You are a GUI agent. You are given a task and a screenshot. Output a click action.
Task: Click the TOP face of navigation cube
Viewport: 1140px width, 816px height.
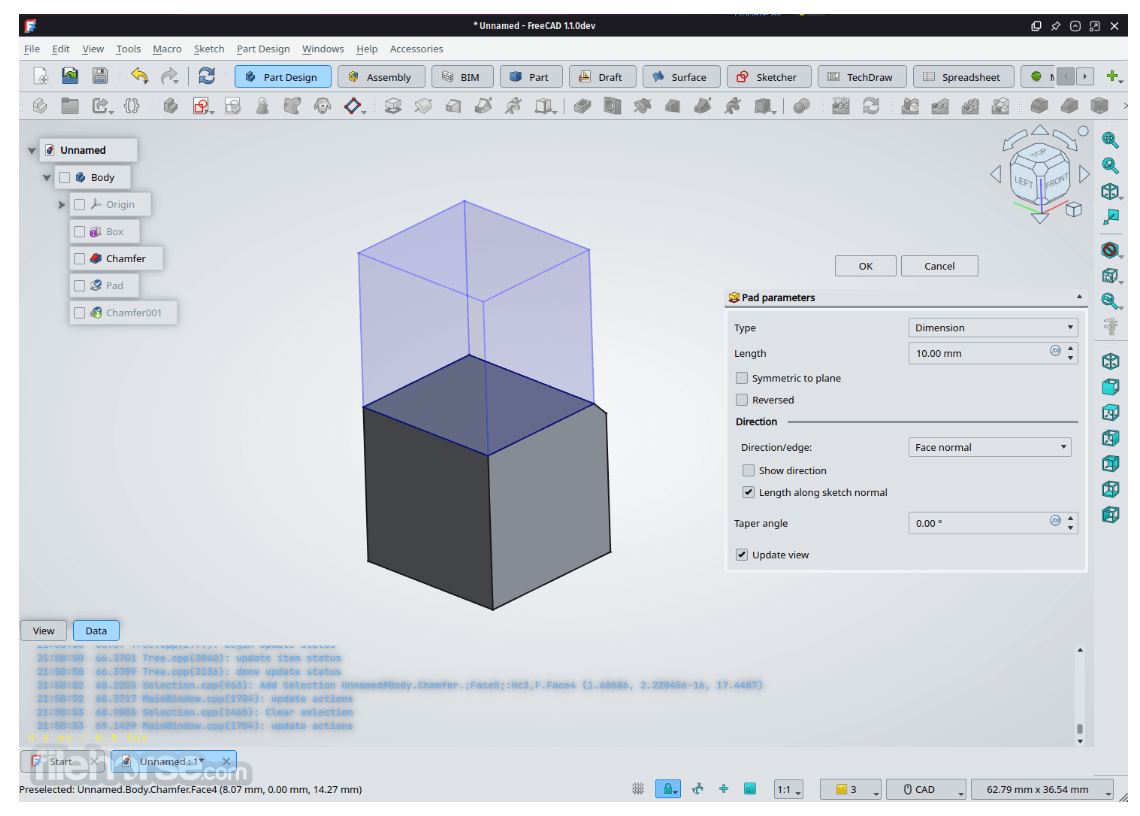[1039, 153]
